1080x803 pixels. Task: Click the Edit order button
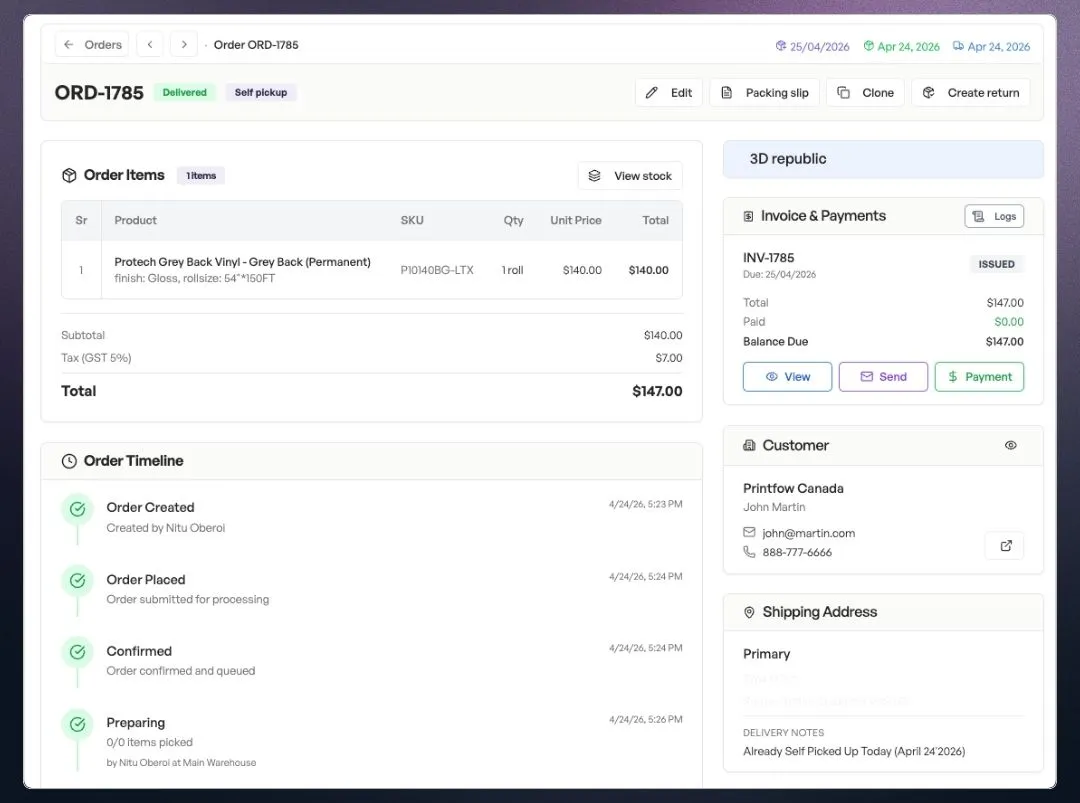[668, 92]
